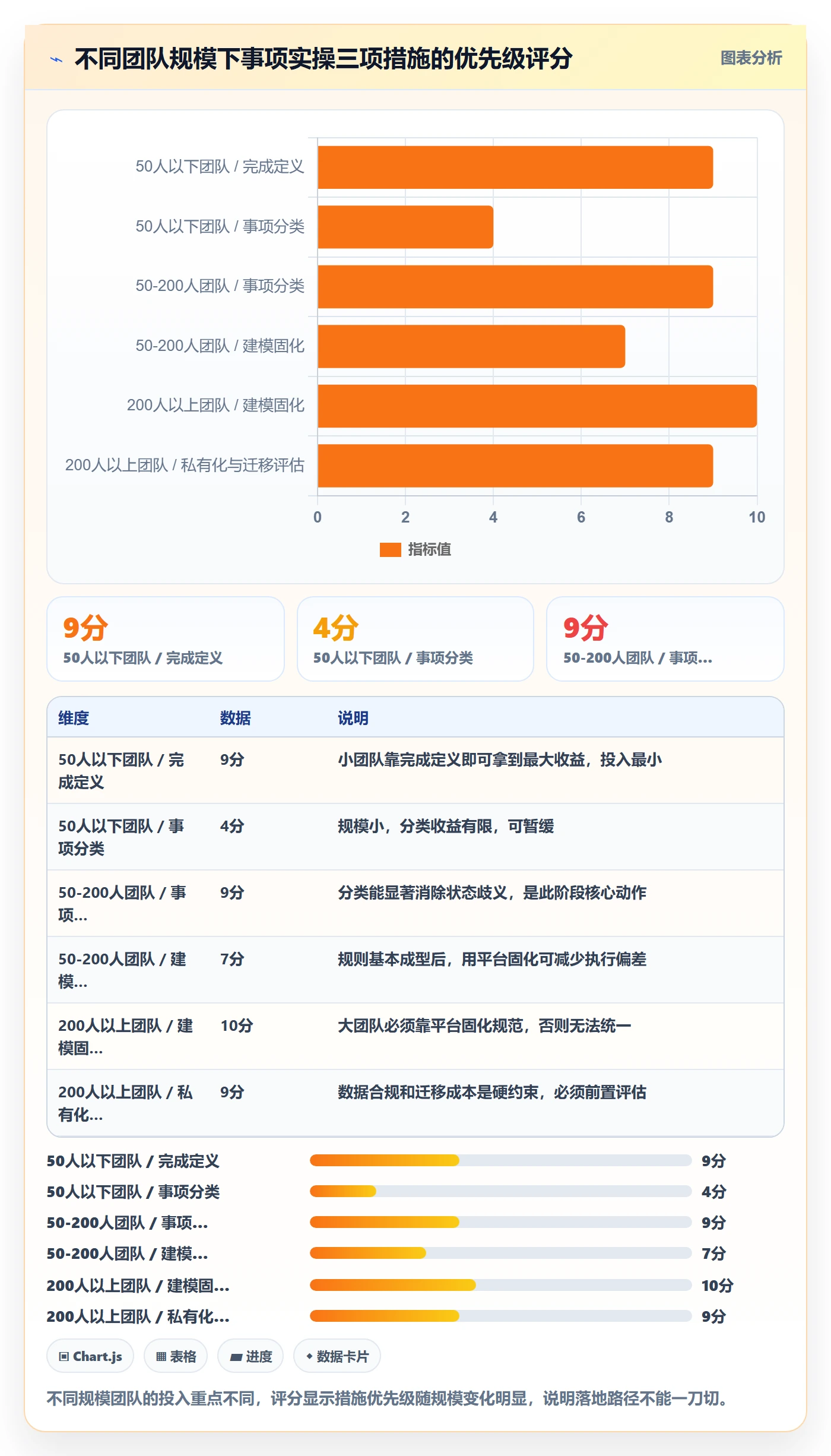The width and height of the screenshot is (831, 1456).
Task: Open the 4分 事项分类 data card
Action: click(415, 639)
